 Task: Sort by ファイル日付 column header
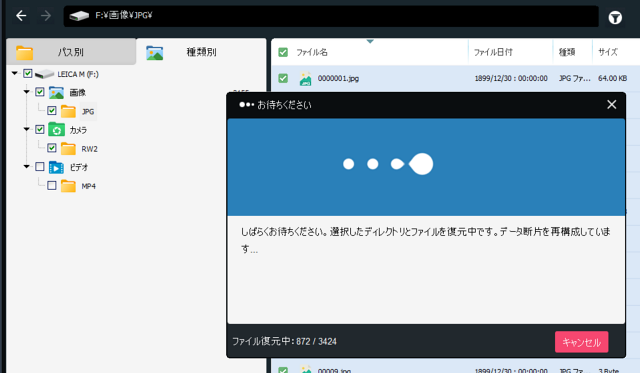point(493,52)
